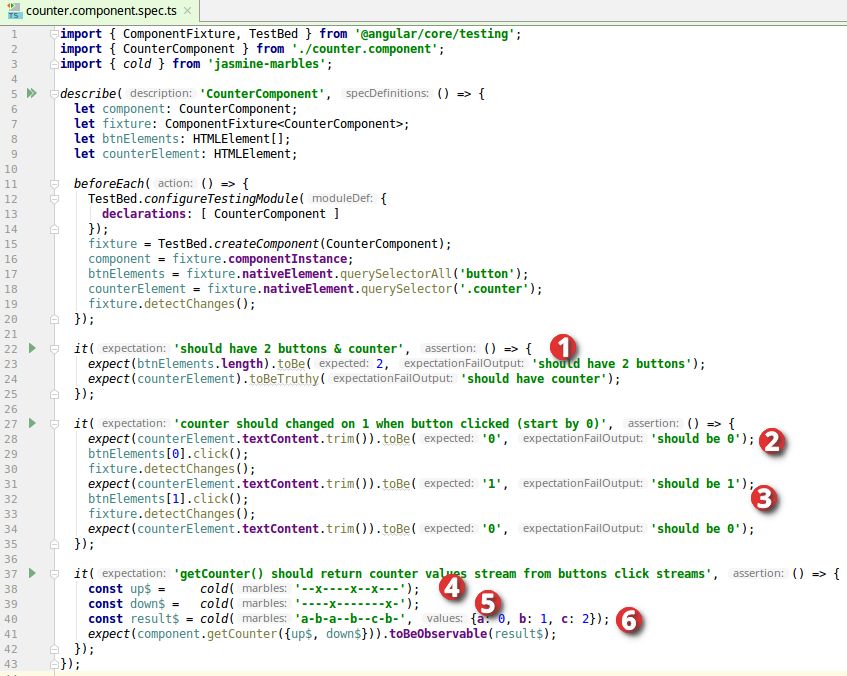Click detectChanges on line 19
The width and height of the screenshot is (847, 676).
point(190,304)
